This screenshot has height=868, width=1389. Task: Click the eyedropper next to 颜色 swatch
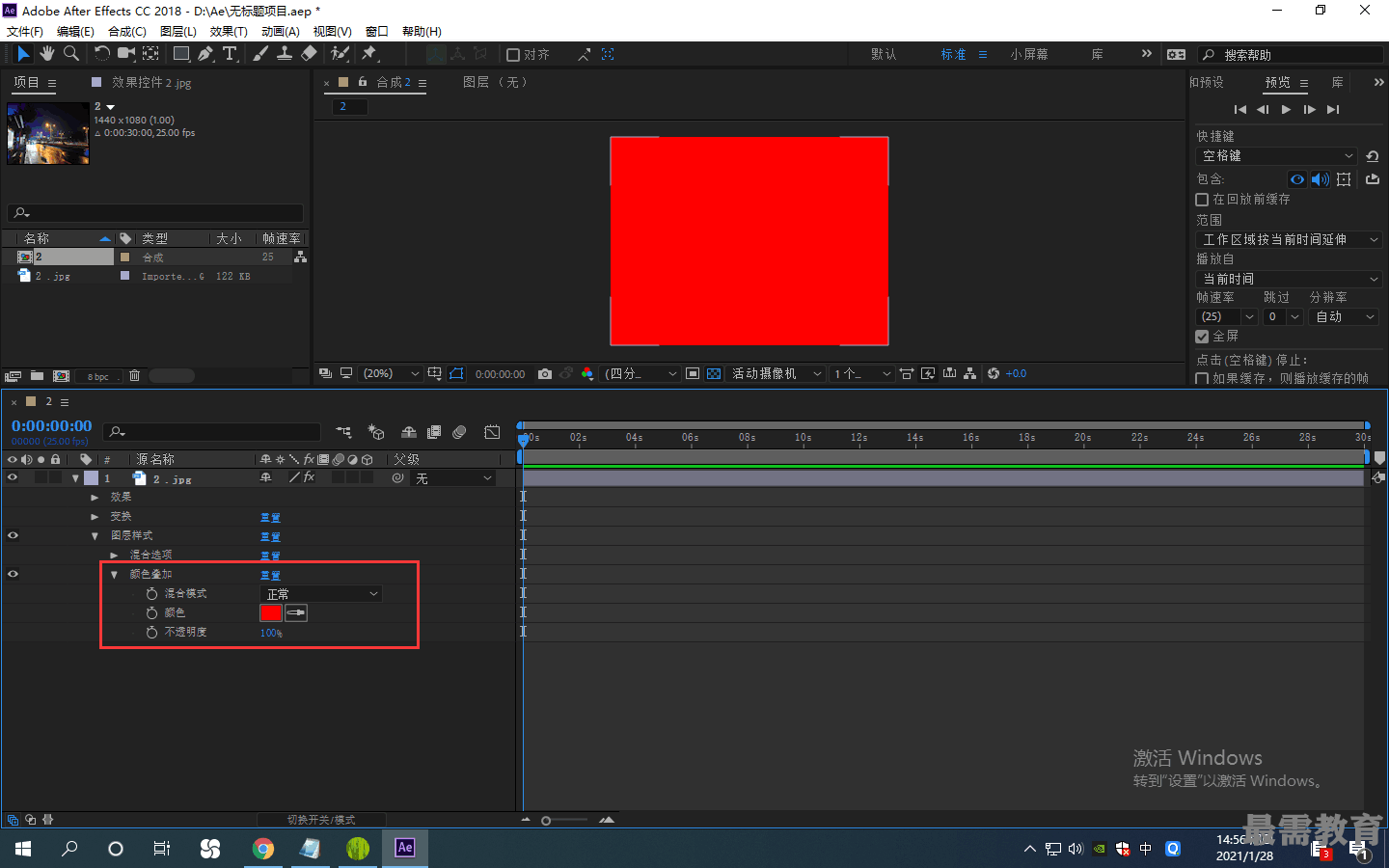(x=296, y=613)
